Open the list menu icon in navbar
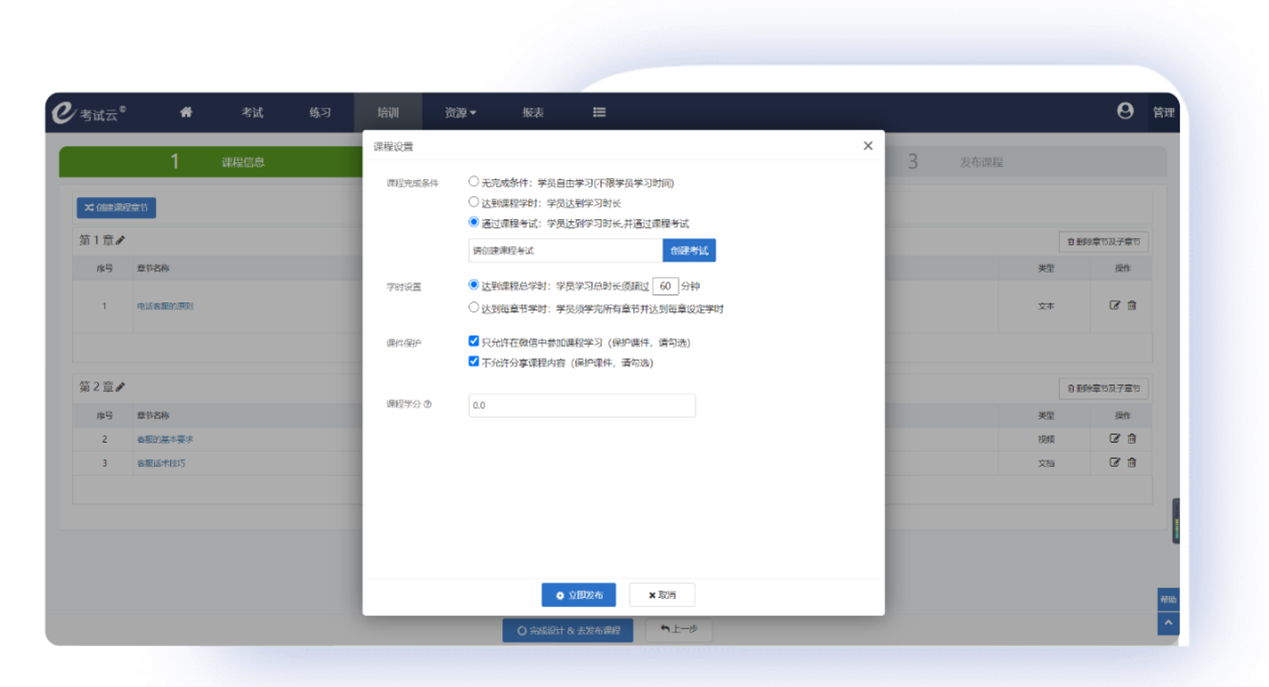 (x=599, y=112)
